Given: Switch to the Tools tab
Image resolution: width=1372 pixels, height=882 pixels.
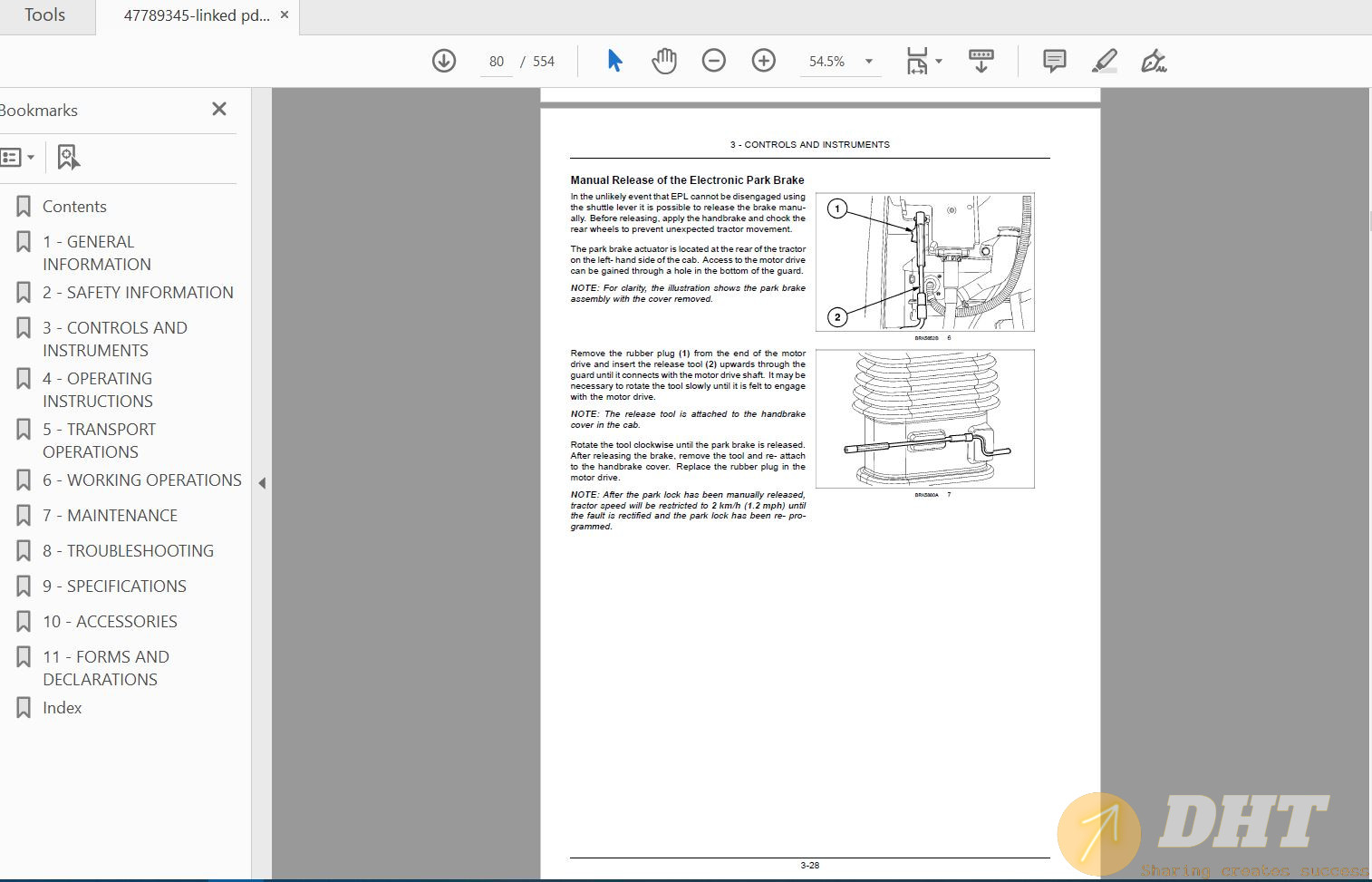Looking at the screenshot, I should coord(45,15).
